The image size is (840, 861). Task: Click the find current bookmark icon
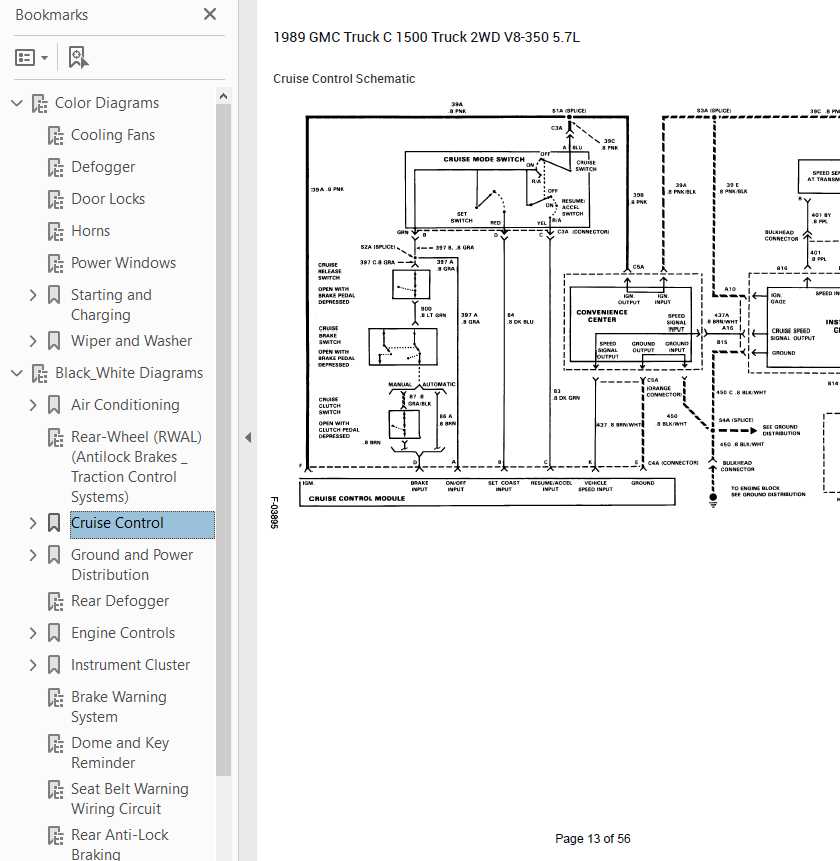point(78,57)
